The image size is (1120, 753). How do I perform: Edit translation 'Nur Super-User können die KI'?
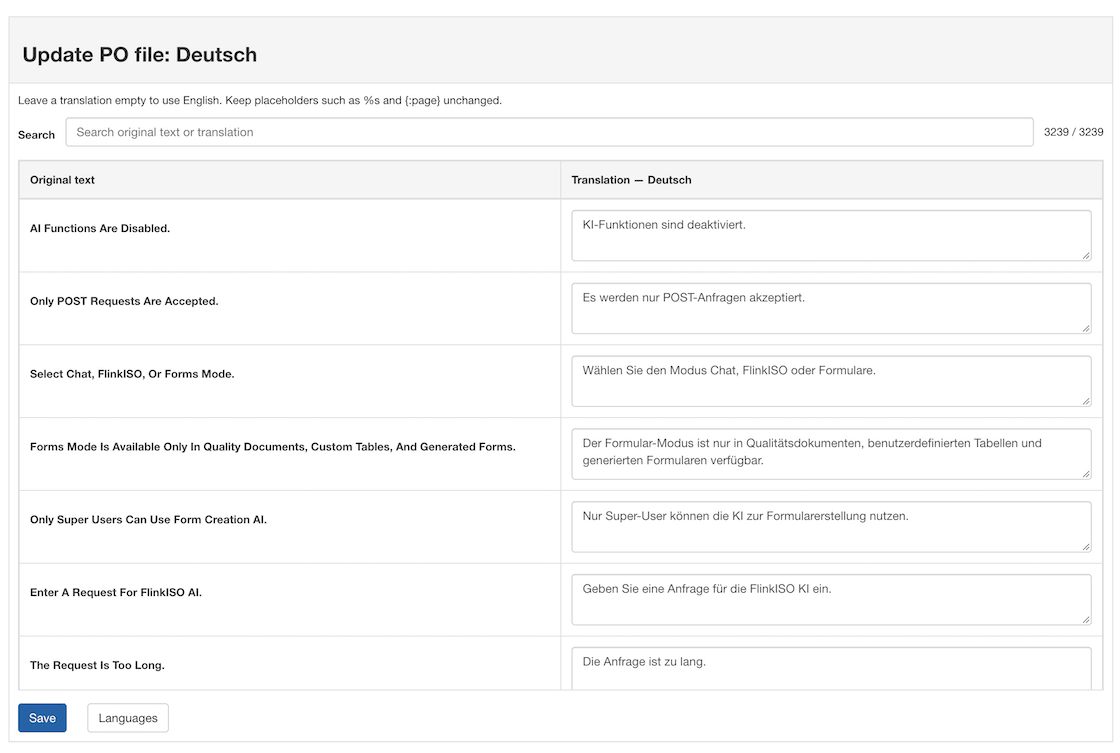(831, 527)
